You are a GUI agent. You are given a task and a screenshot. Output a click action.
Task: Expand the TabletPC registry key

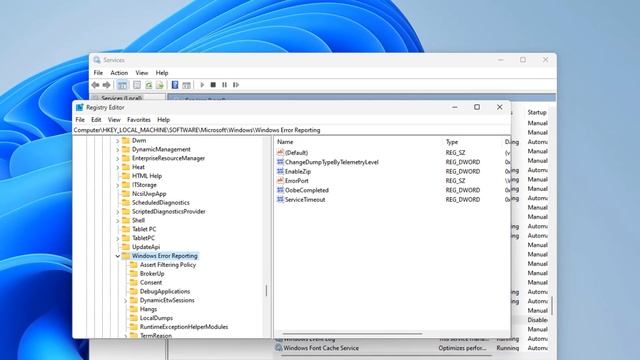118,238
